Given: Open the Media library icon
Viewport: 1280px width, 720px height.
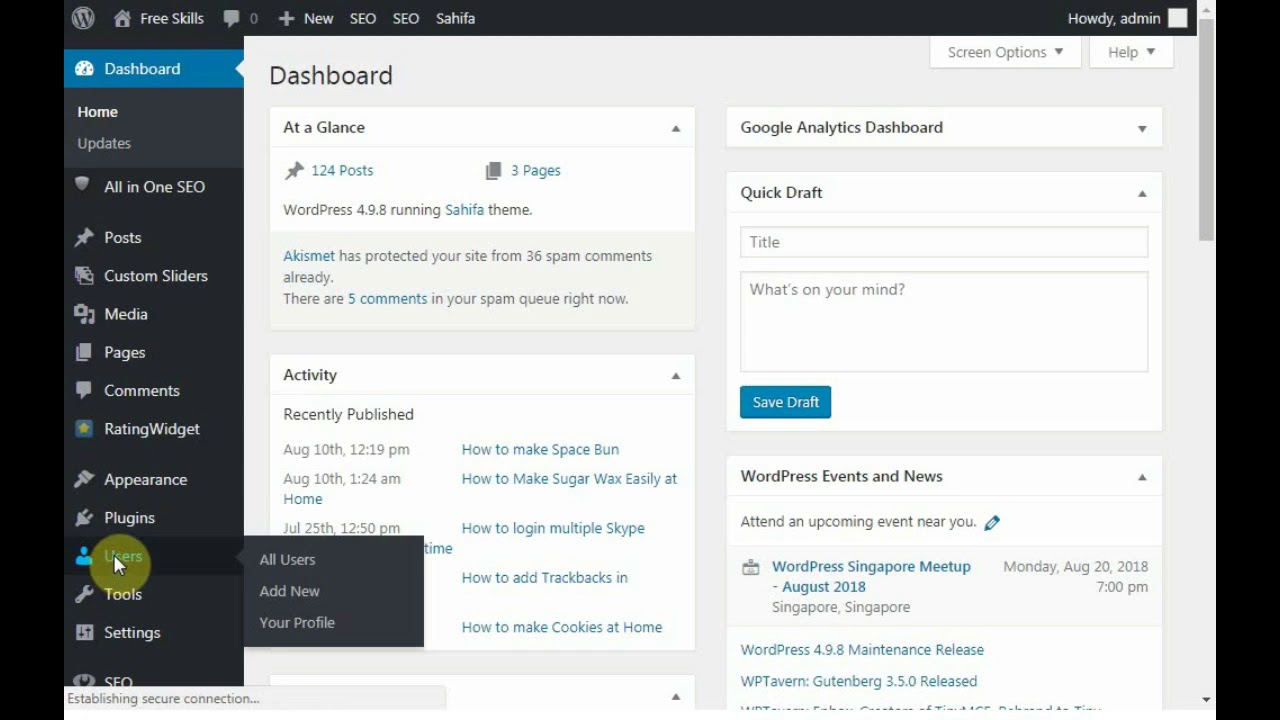Looking at the screenshot, I should coord(84,314).
